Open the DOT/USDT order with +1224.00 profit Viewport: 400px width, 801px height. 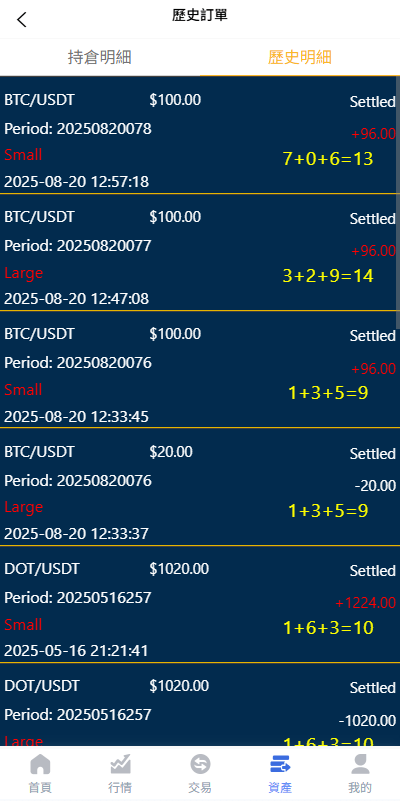[x=200, y=604]
